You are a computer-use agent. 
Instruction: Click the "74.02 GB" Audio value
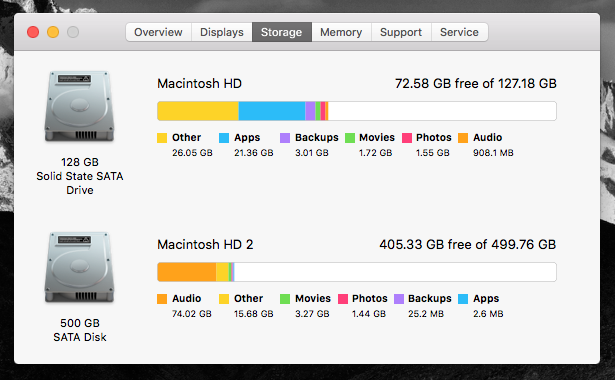point(192,314)
